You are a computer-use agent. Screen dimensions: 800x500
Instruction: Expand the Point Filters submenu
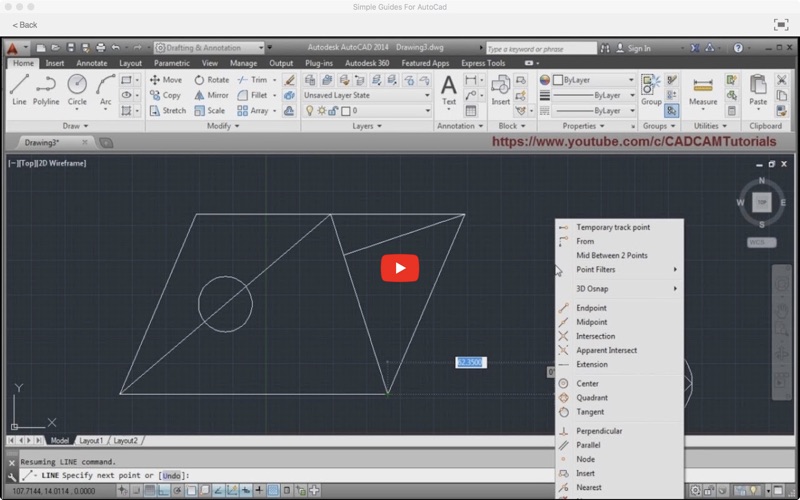tap(619, 269)
